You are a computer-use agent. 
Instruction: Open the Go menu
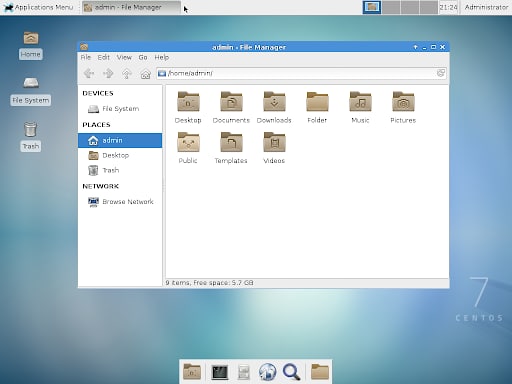(143, 57)
